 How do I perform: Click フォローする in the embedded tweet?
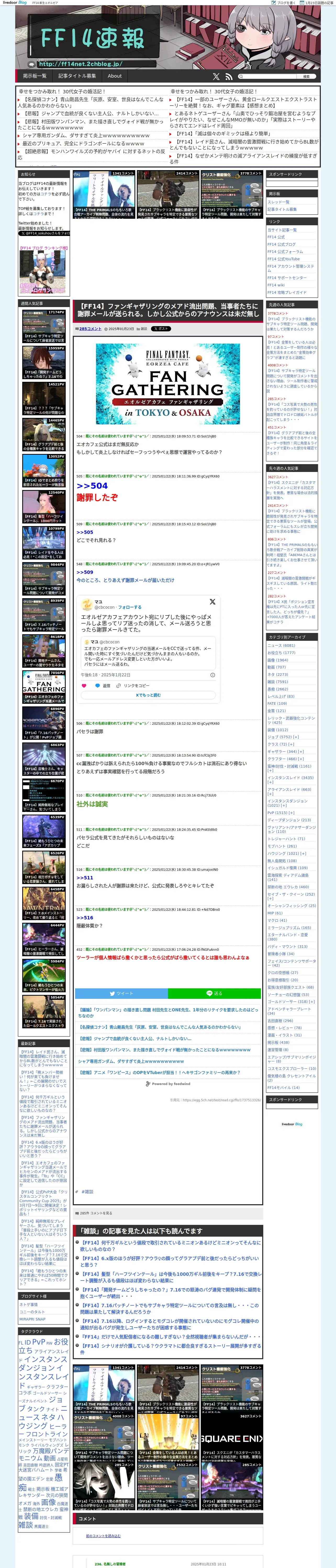coord(129,607)
